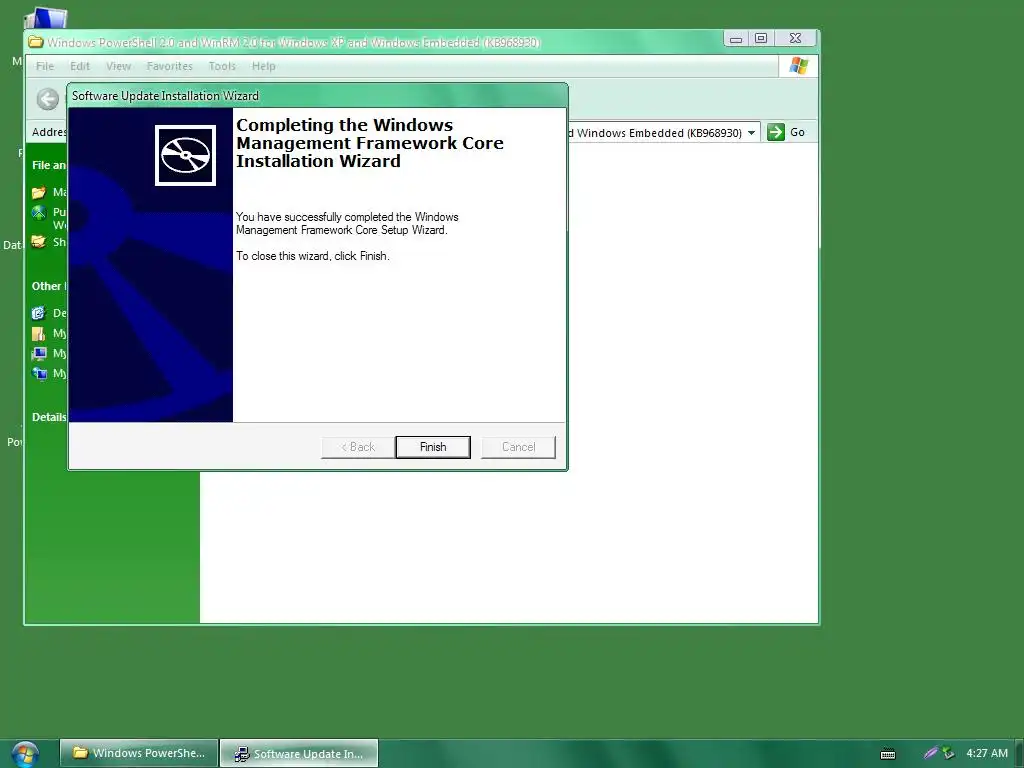
Task: Open the Start menu orb
Action: point(25,754)
